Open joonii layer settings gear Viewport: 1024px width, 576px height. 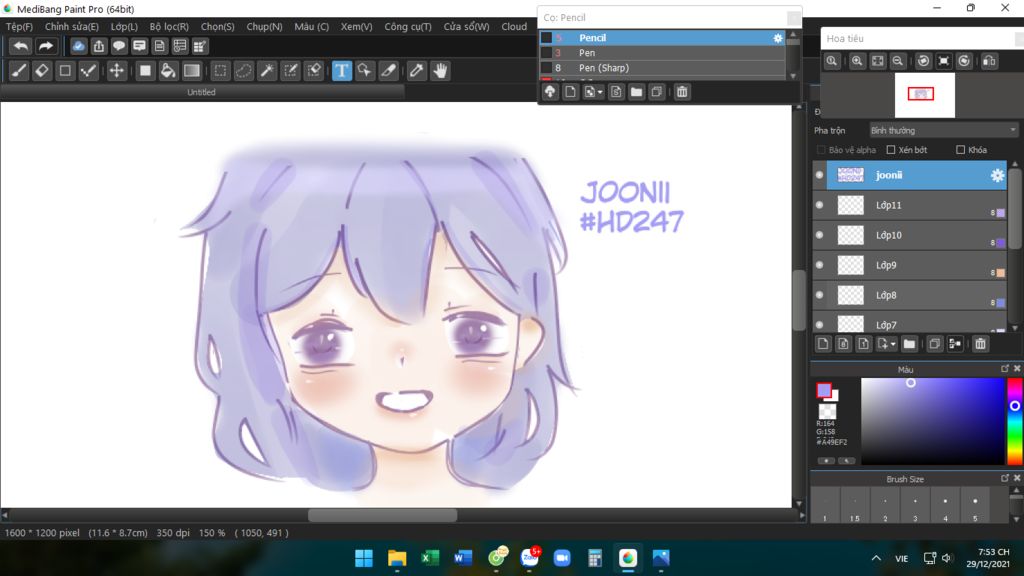(x=997, y=175)
